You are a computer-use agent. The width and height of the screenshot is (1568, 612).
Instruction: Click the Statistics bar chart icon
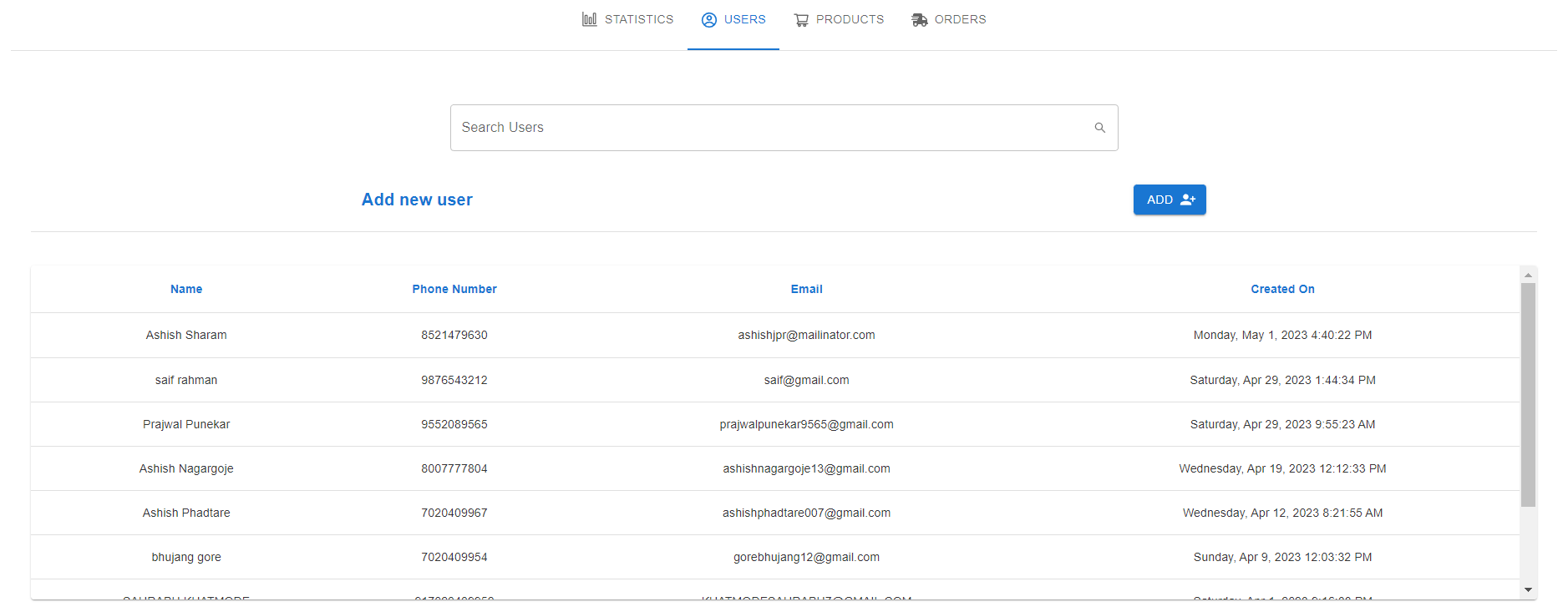pyautogui.click(x=590, y=19)
